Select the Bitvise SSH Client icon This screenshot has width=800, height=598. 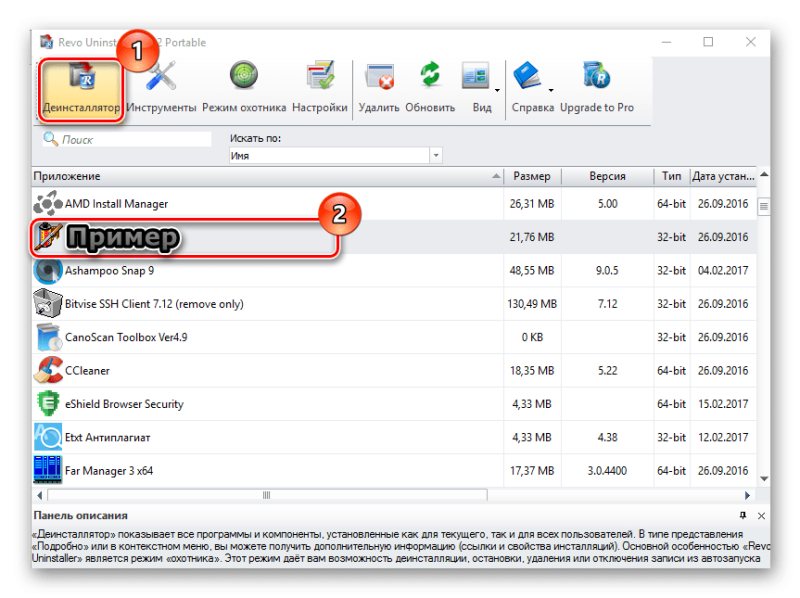pyautogui.click(x=47, y=304)
